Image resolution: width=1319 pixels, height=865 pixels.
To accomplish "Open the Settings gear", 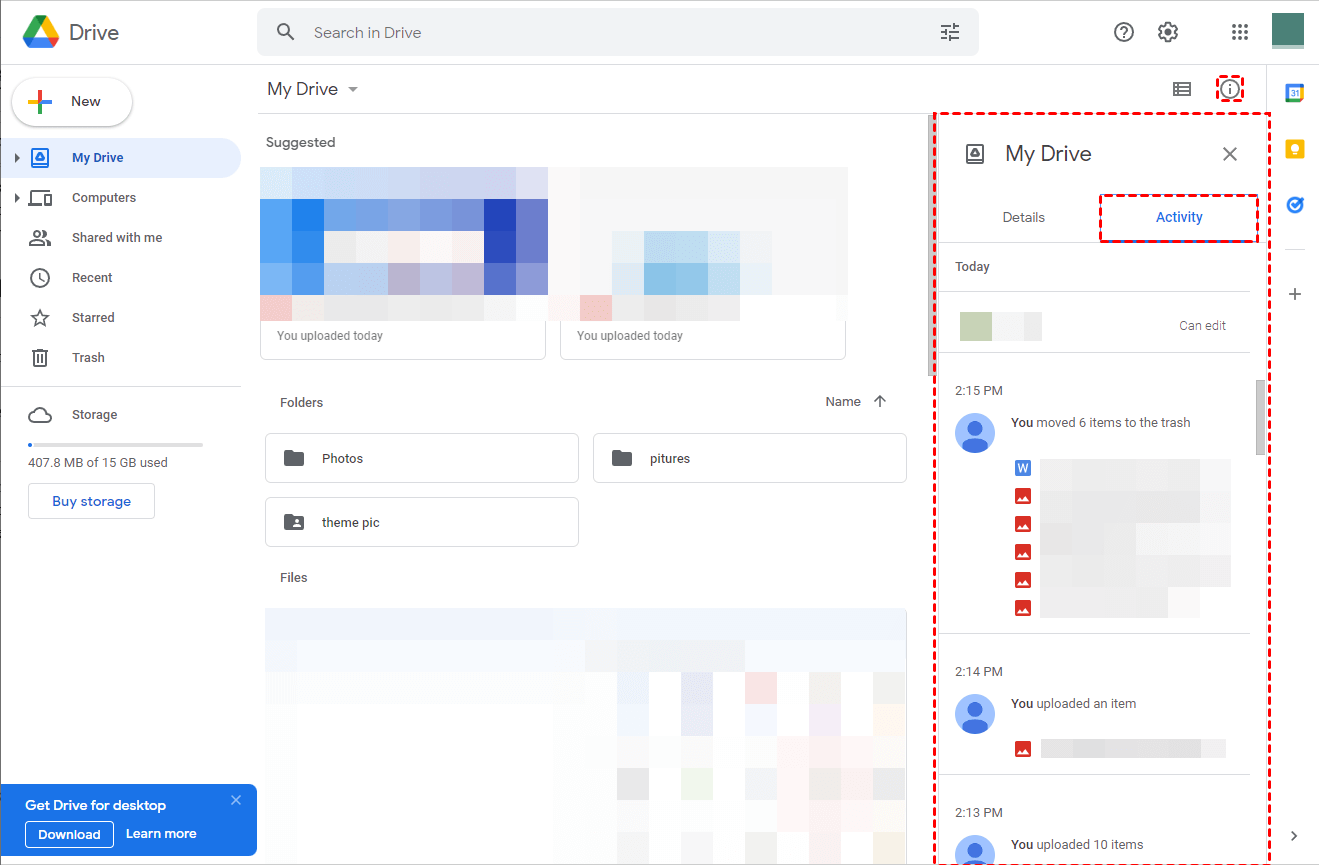I will click(x=1168, y=32).
